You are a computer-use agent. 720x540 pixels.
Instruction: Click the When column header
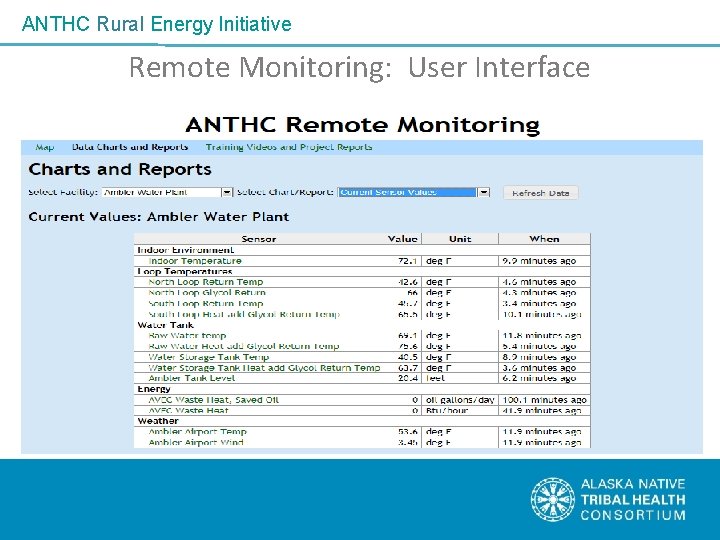point(544,239)
